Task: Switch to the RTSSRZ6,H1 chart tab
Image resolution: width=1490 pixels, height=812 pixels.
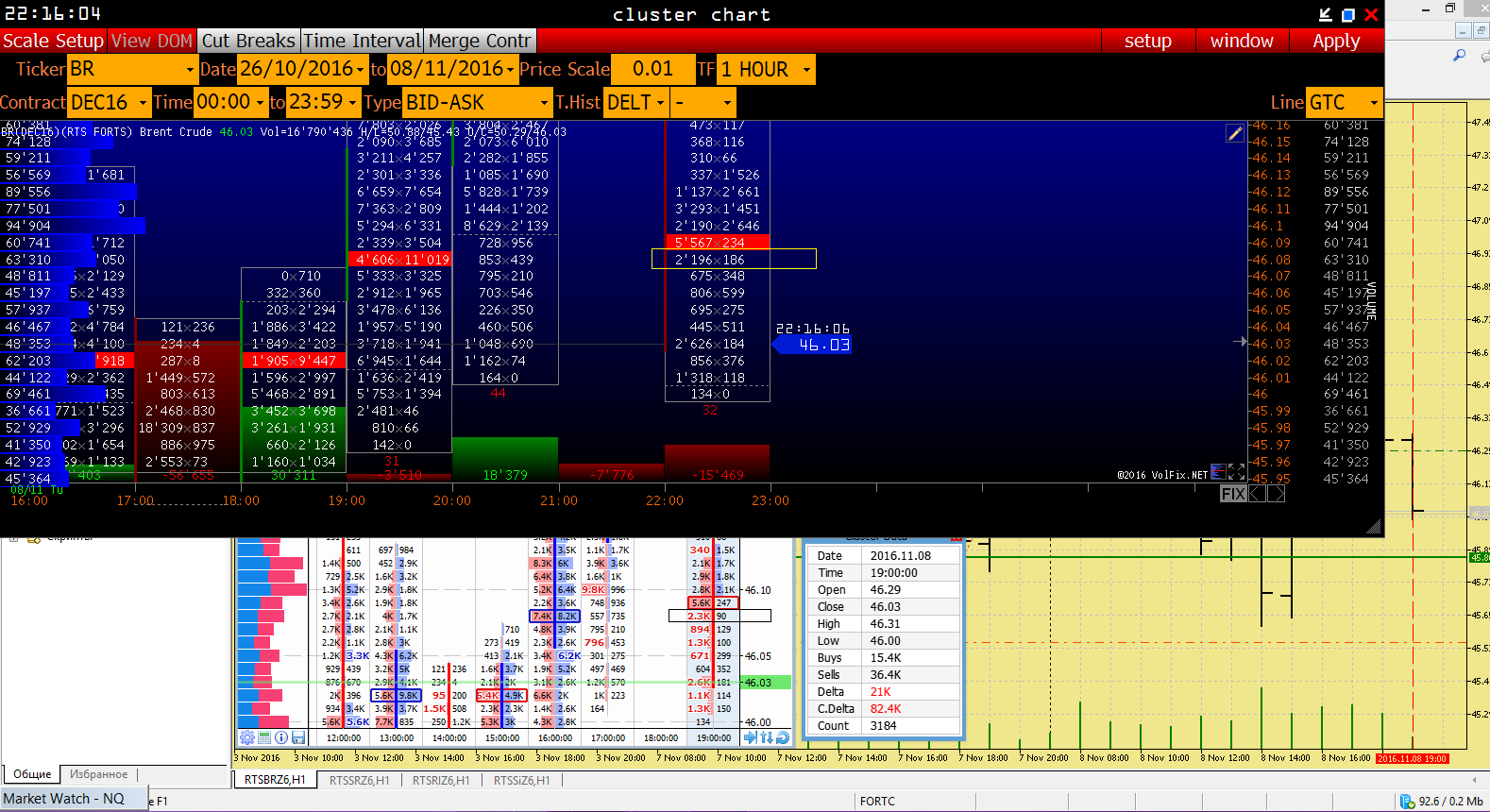Action: [x=359, y=780]
